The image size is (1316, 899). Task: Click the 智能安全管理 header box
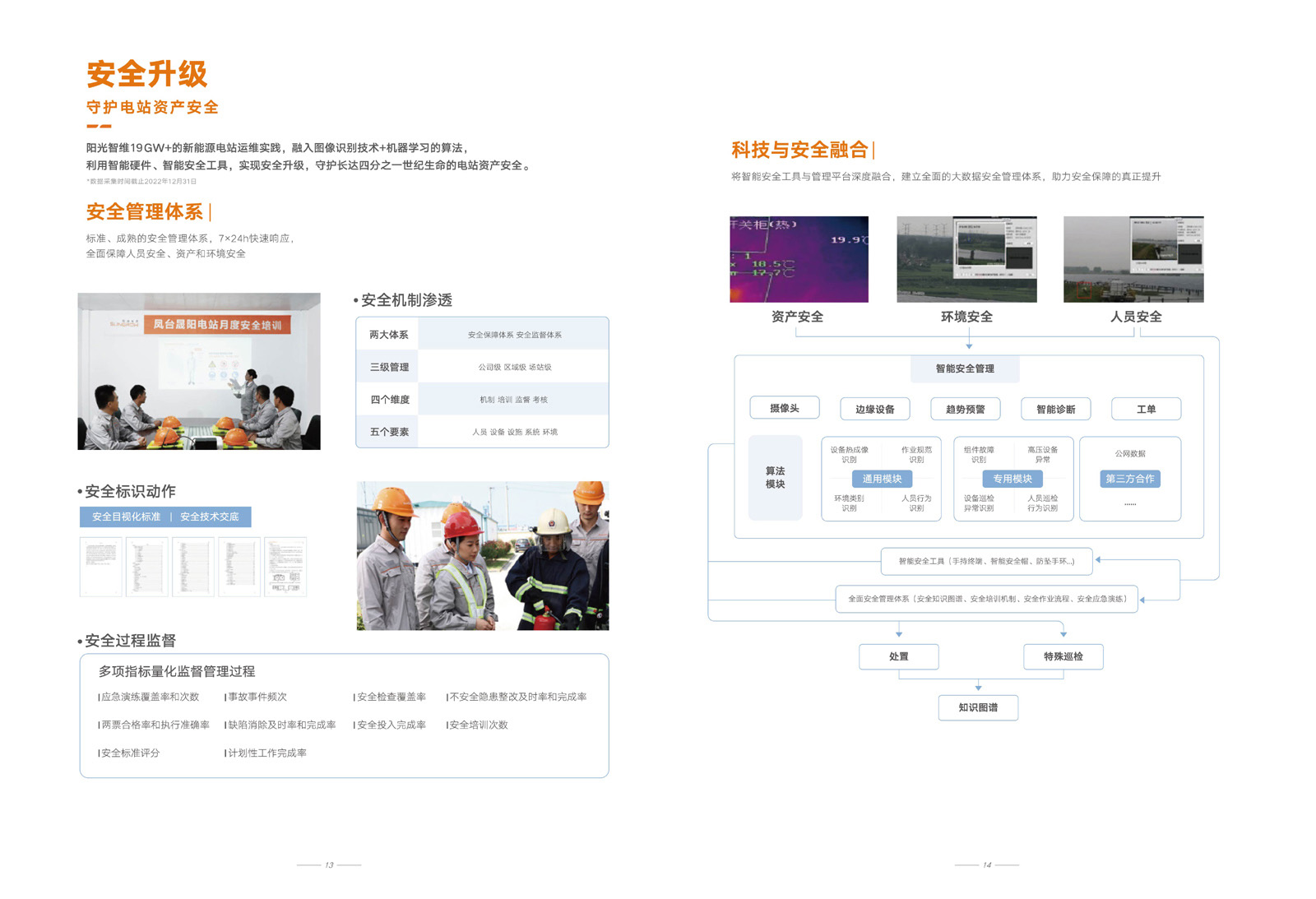(965, 368)
